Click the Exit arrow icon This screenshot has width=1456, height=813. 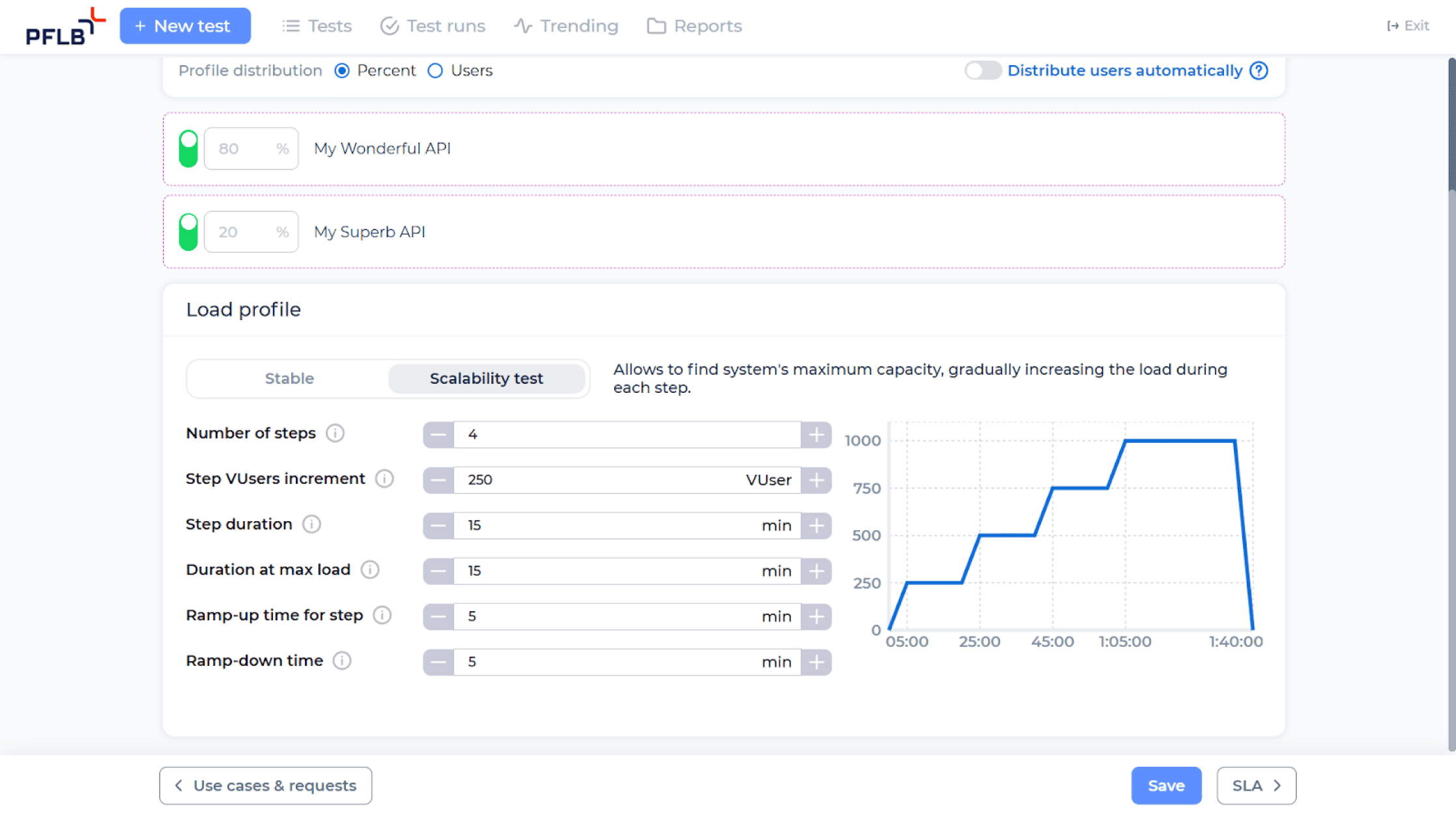(x=1393, y=25)
